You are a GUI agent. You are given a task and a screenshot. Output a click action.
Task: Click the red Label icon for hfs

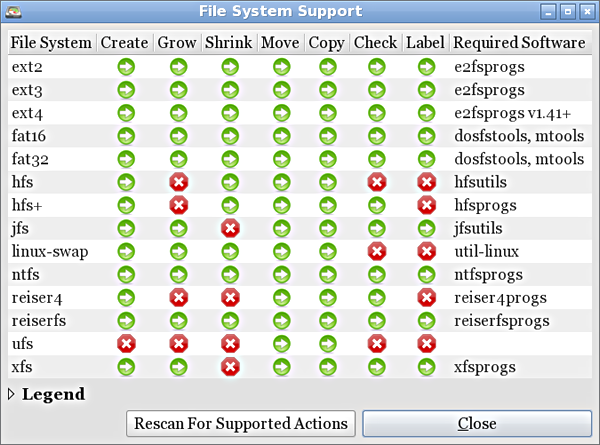coord(426,182)
